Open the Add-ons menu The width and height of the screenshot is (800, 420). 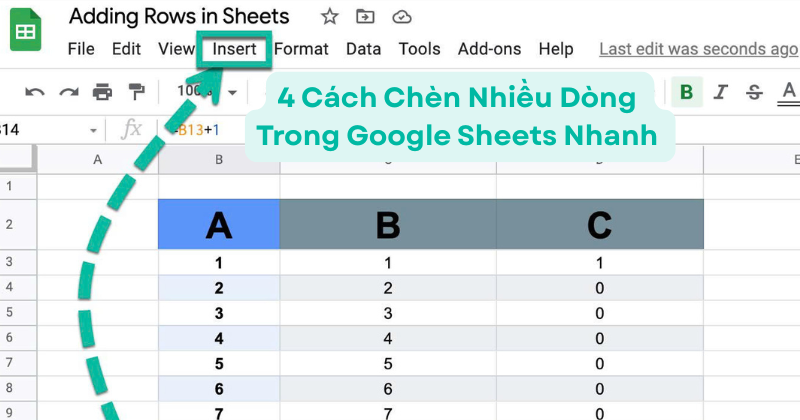tap(489, 49)
